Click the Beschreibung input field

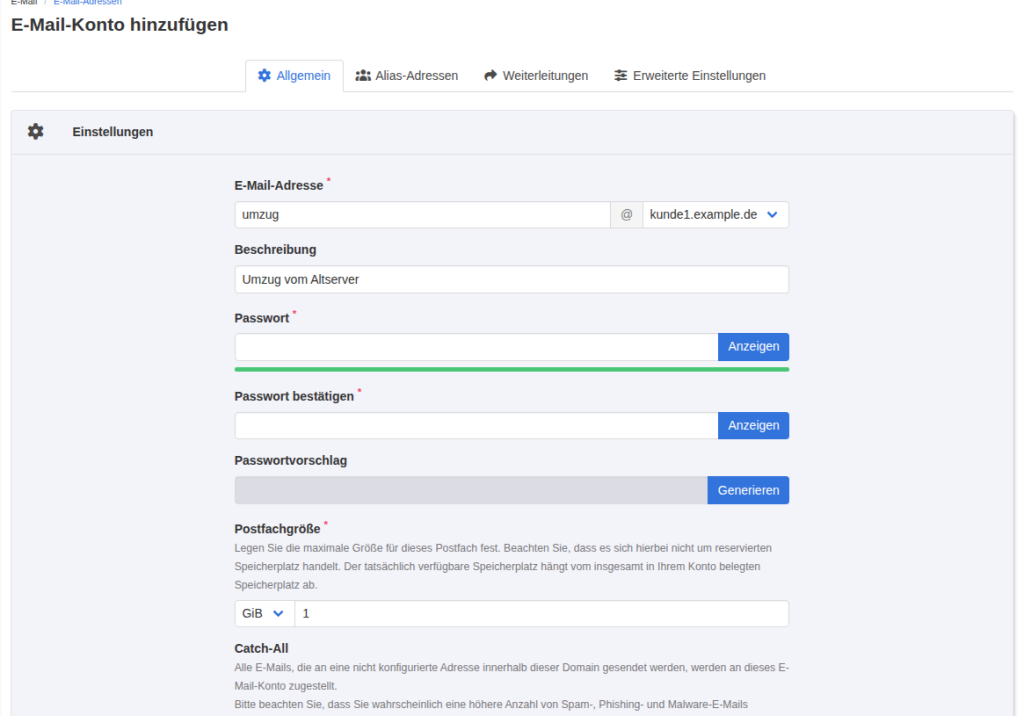point(511,280)
